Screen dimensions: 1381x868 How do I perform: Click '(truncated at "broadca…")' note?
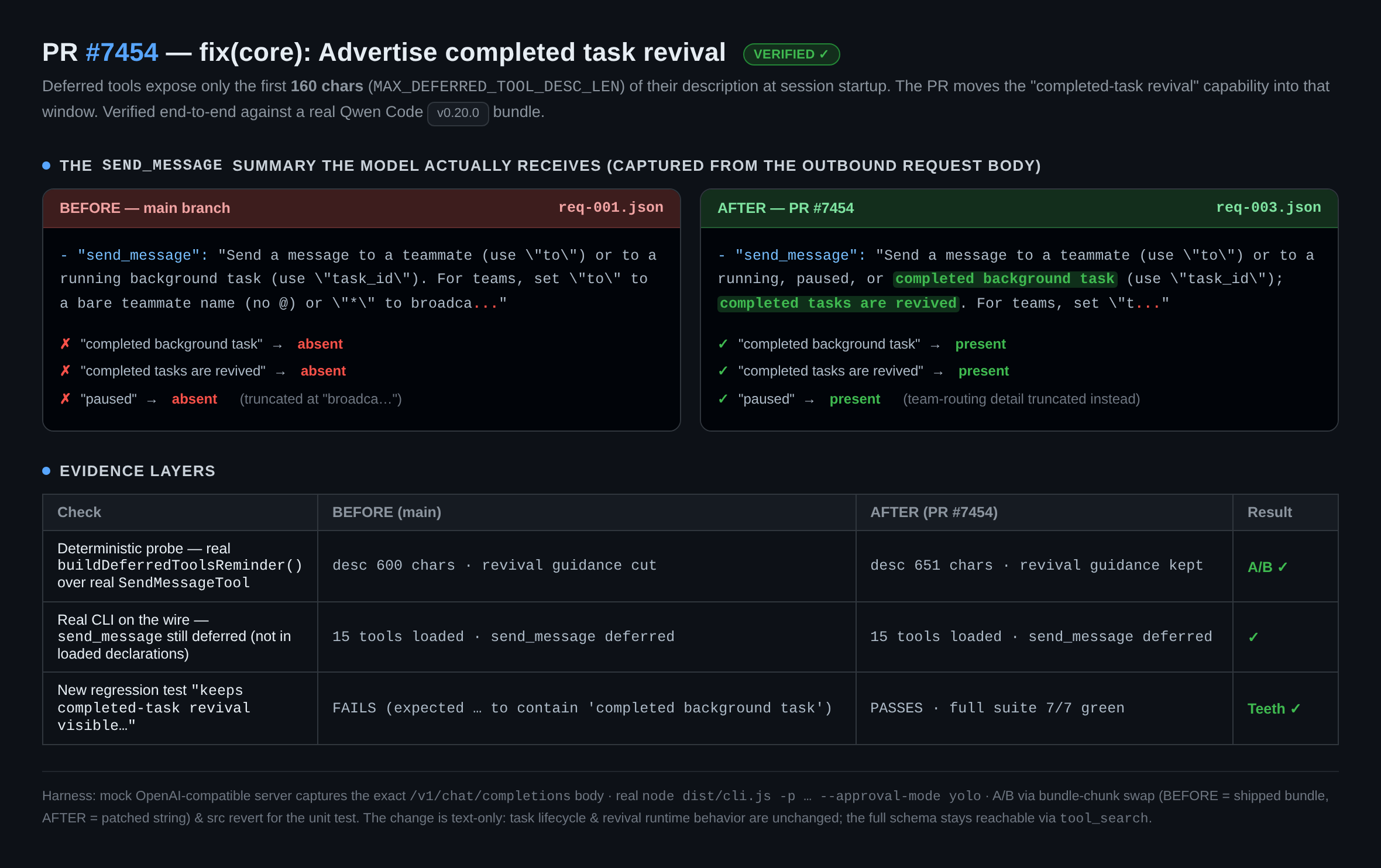click(x=321, y=399)
